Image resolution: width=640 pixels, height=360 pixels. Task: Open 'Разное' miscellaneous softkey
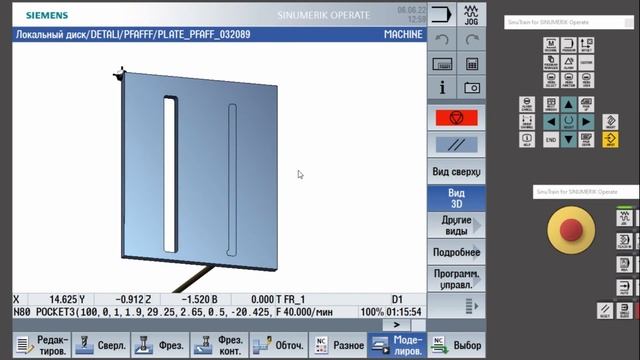coord(338,345)
